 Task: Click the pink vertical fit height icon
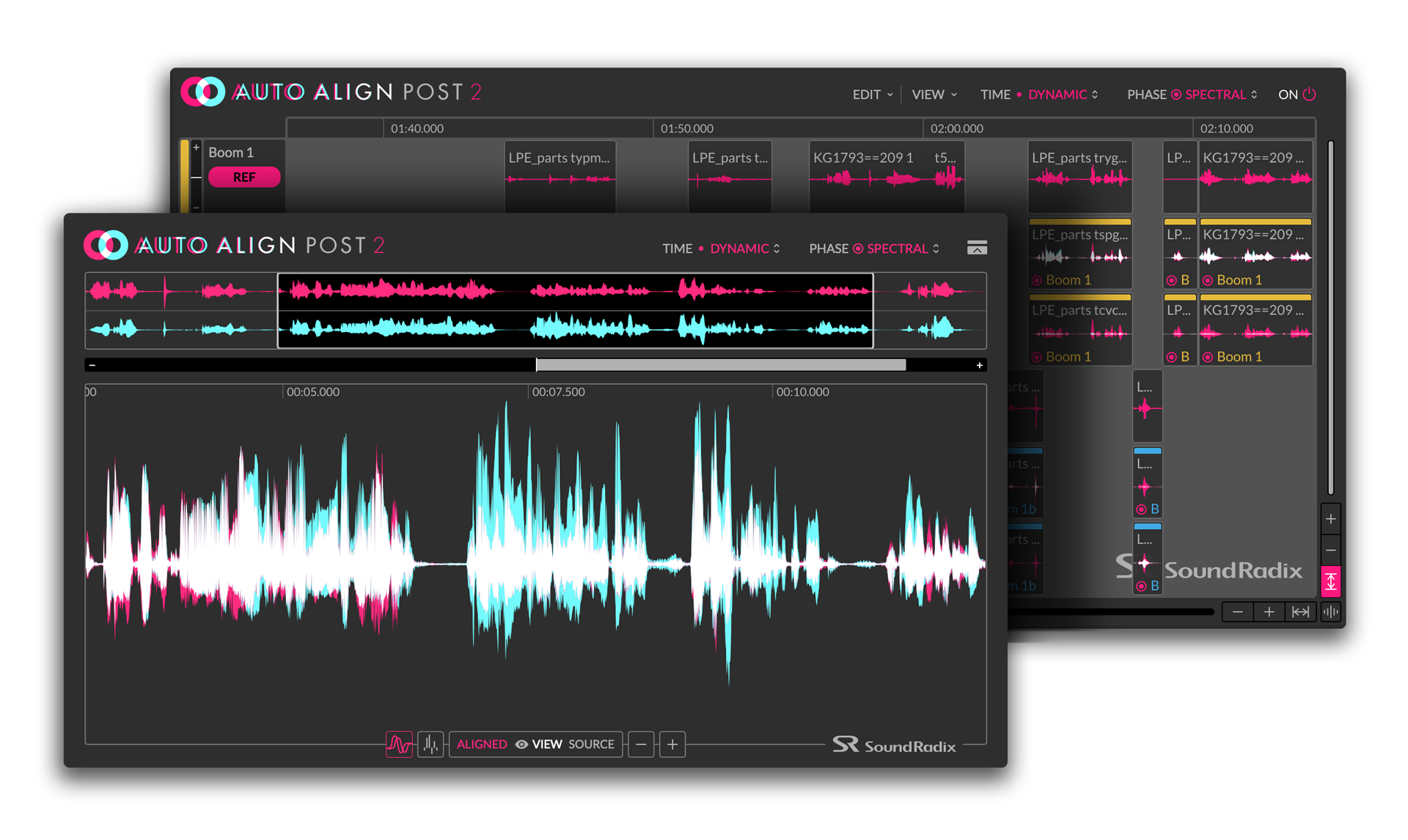[1330, 582]
